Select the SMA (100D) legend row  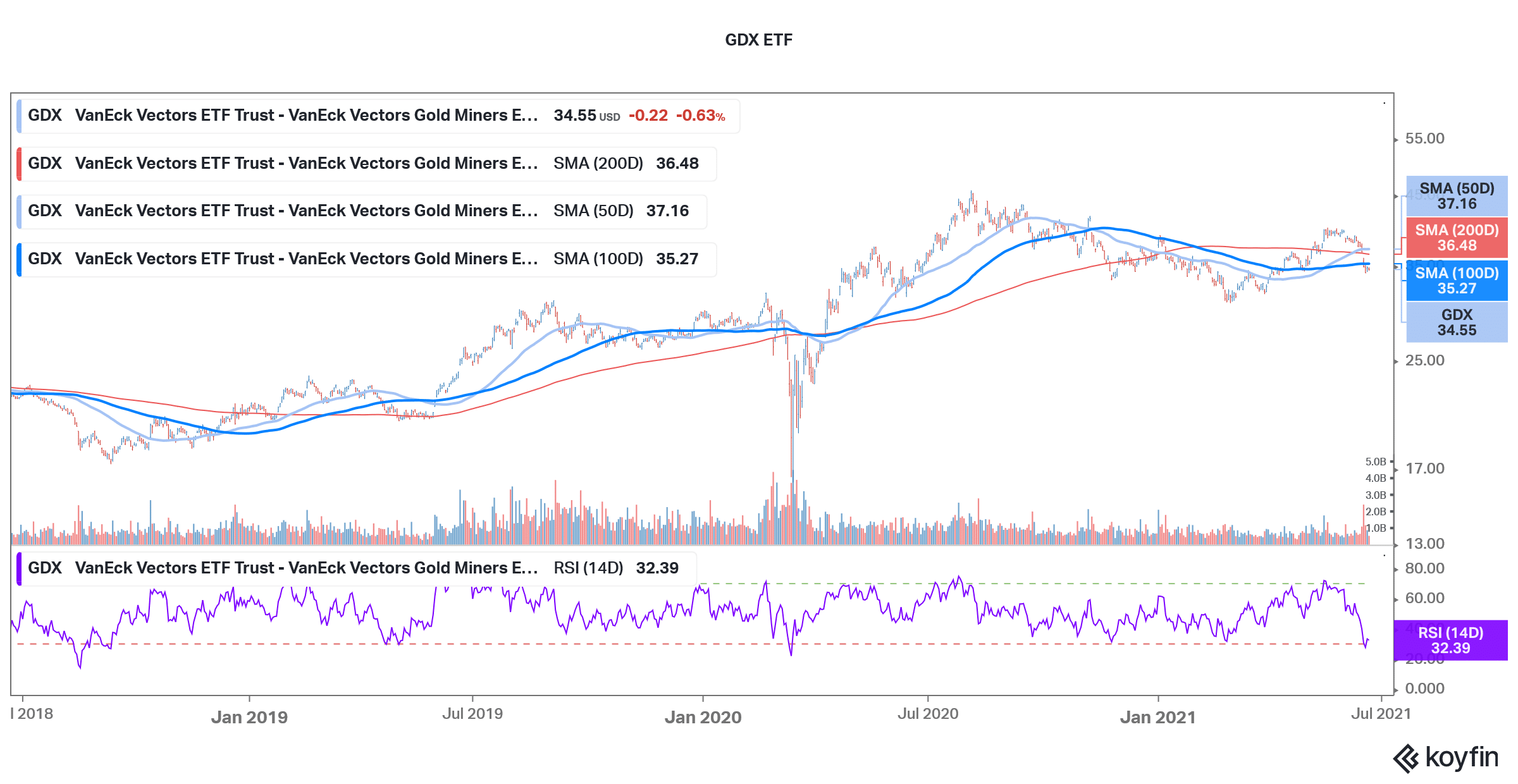click(x=367, y=259)
